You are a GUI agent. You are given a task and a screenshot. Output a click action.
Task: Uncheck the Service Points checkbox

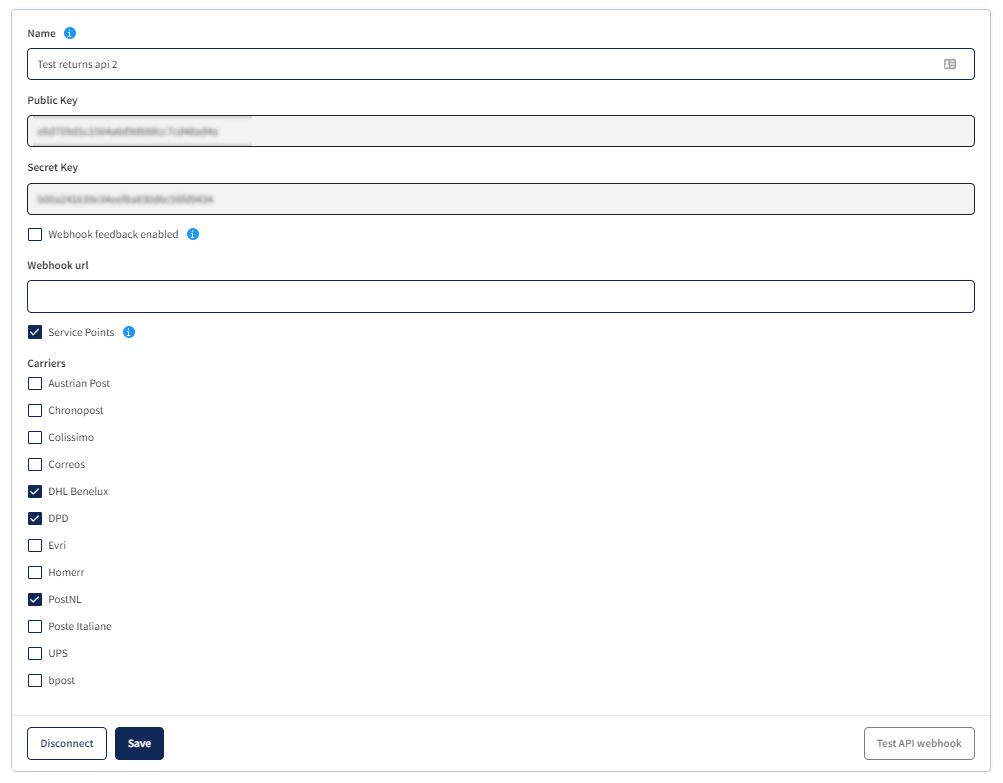click(x=35, y=332)
